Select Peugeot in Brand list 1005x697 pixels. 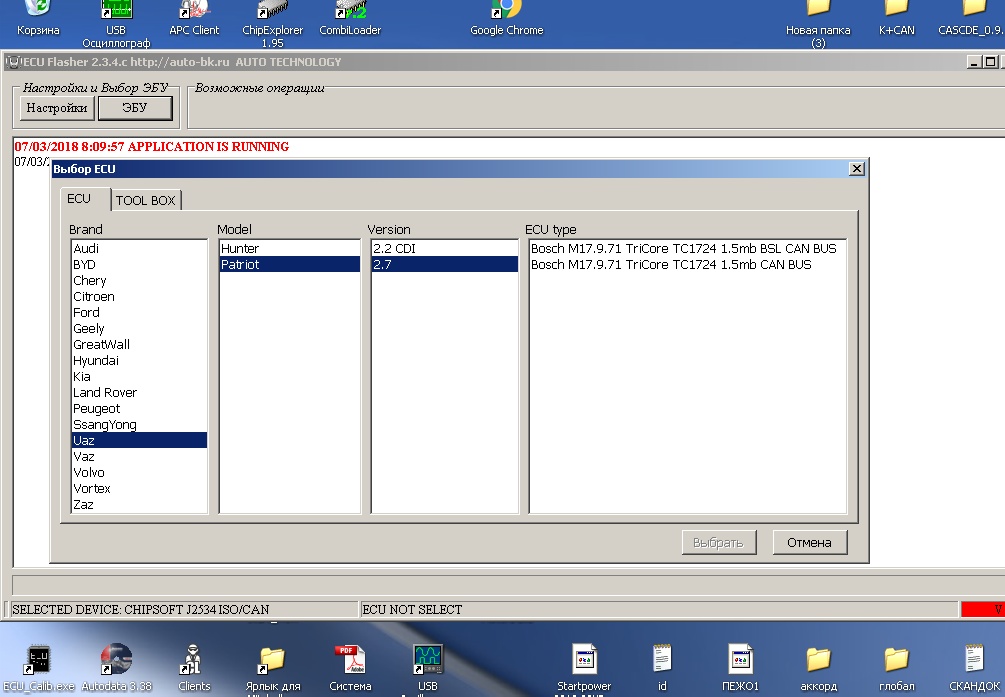click(139, 408)
